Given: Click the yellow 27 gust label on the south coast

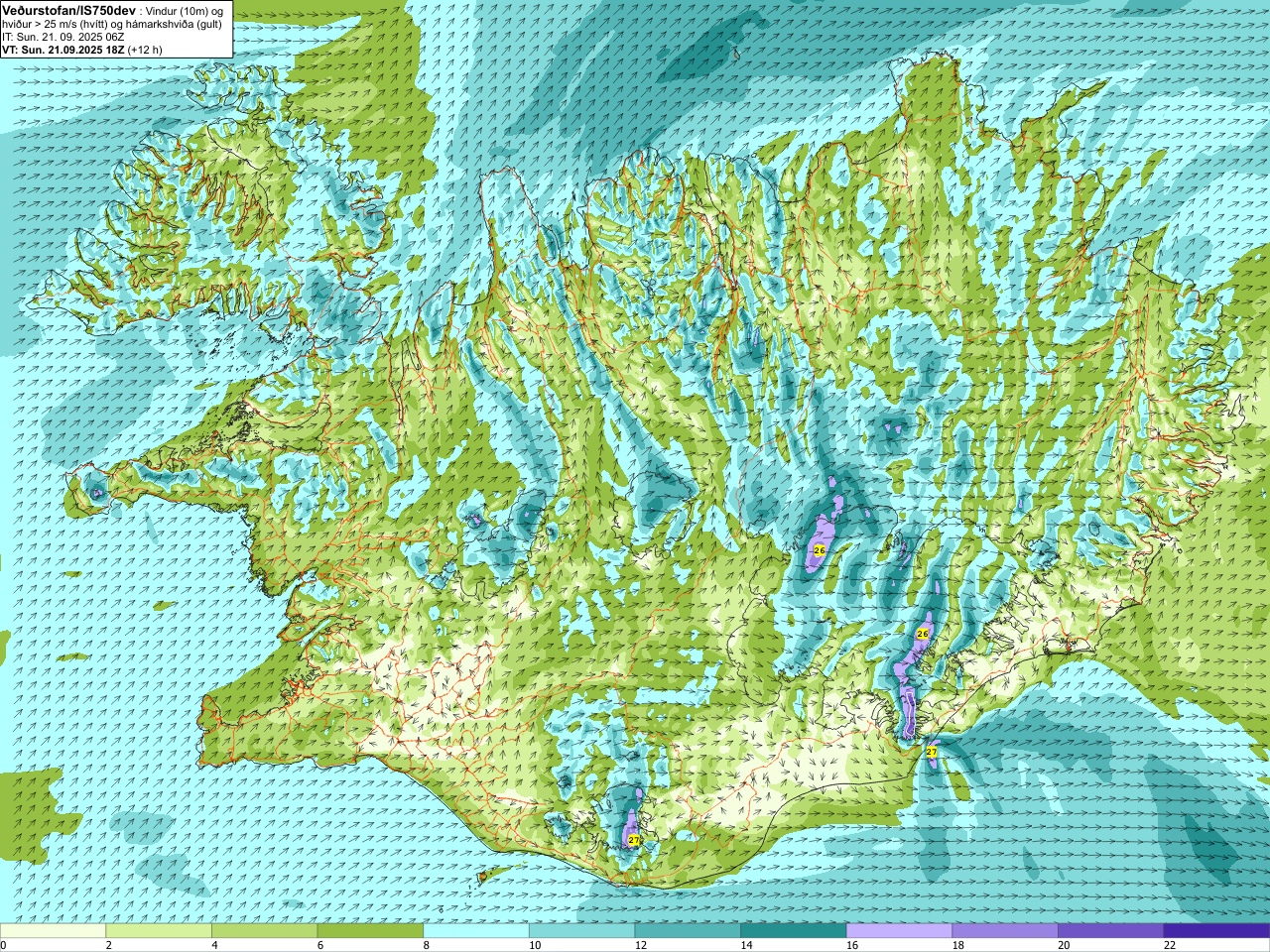Looking at the screenshot, I should pos(634,840).
